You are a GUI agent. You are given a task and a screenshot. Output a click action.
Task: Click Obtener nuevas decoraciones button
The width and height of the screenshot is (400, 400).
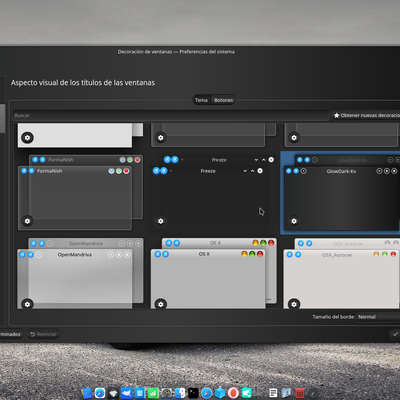366,115
